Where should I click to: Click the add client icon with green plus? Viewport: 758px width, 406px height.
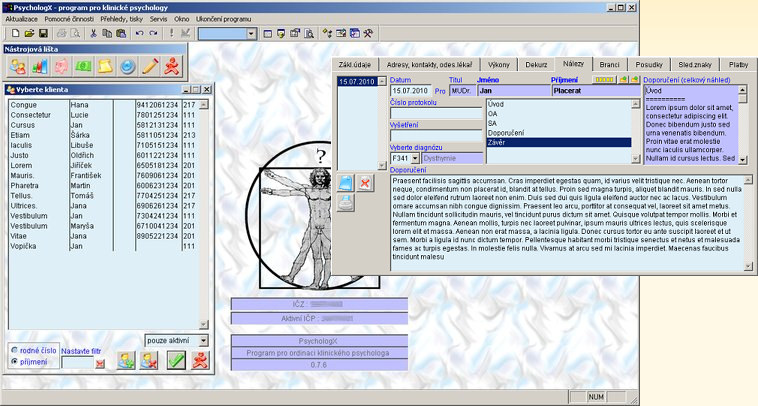pyautogui.click(x=126, y=361)
